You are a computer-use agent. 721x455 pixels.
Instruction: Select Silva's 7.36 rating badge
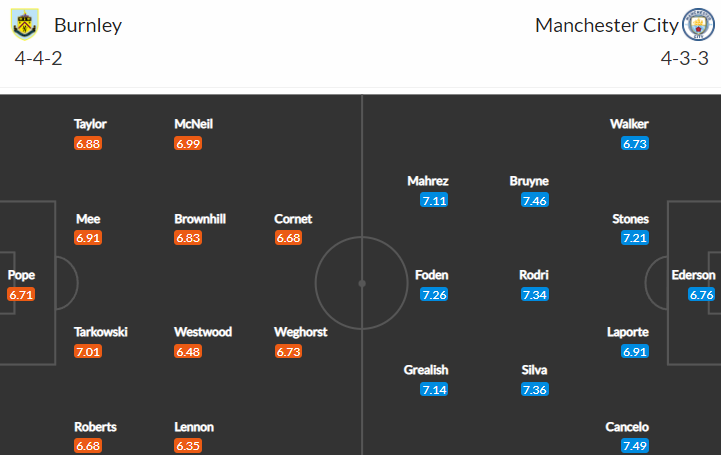(535, 389)
